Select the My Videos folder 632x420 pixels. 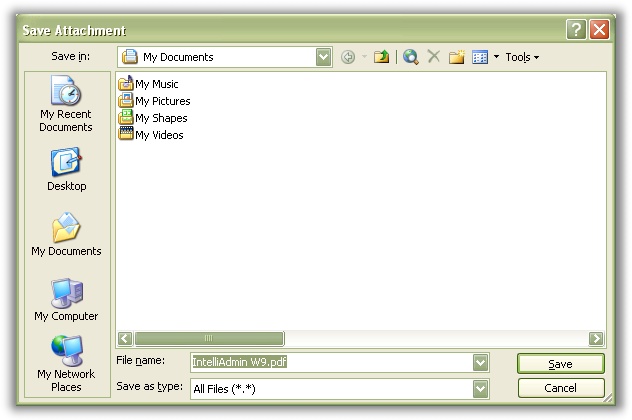(151, 135)
